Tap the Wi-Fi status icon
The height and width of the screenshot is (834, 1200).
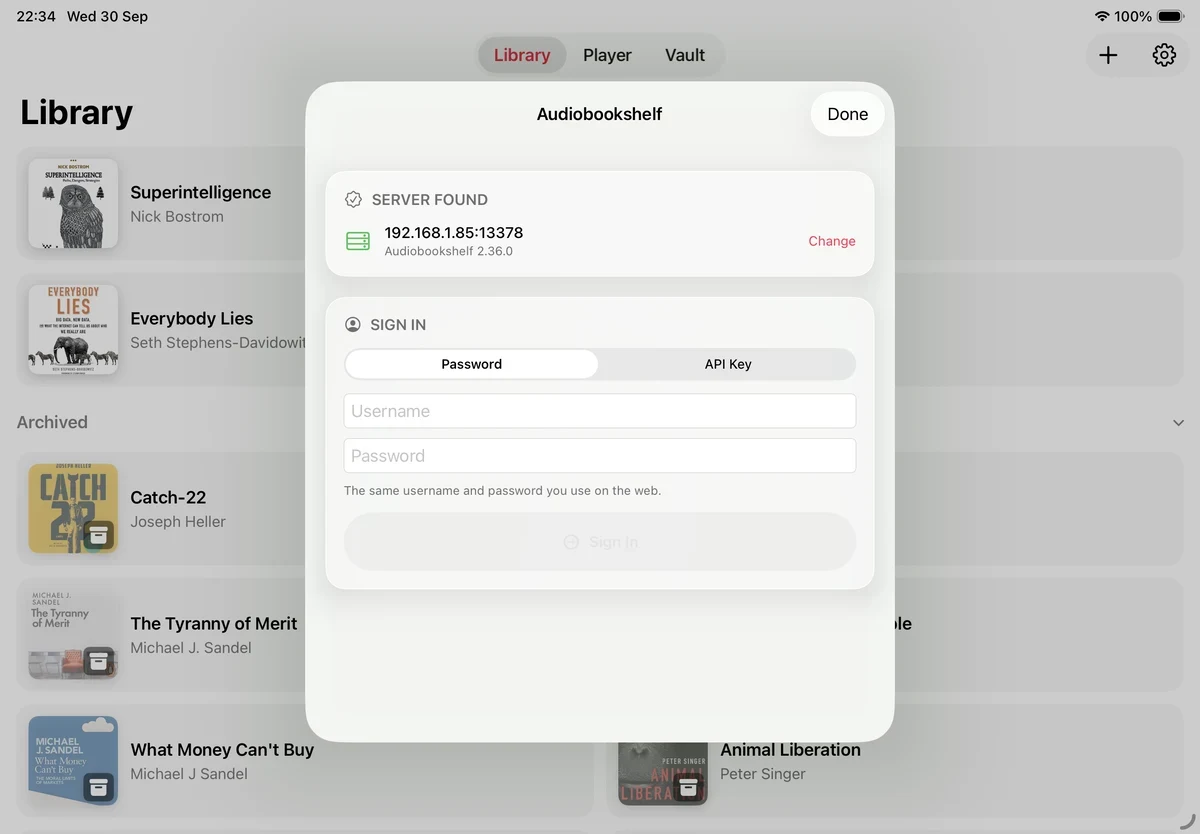1101,16
